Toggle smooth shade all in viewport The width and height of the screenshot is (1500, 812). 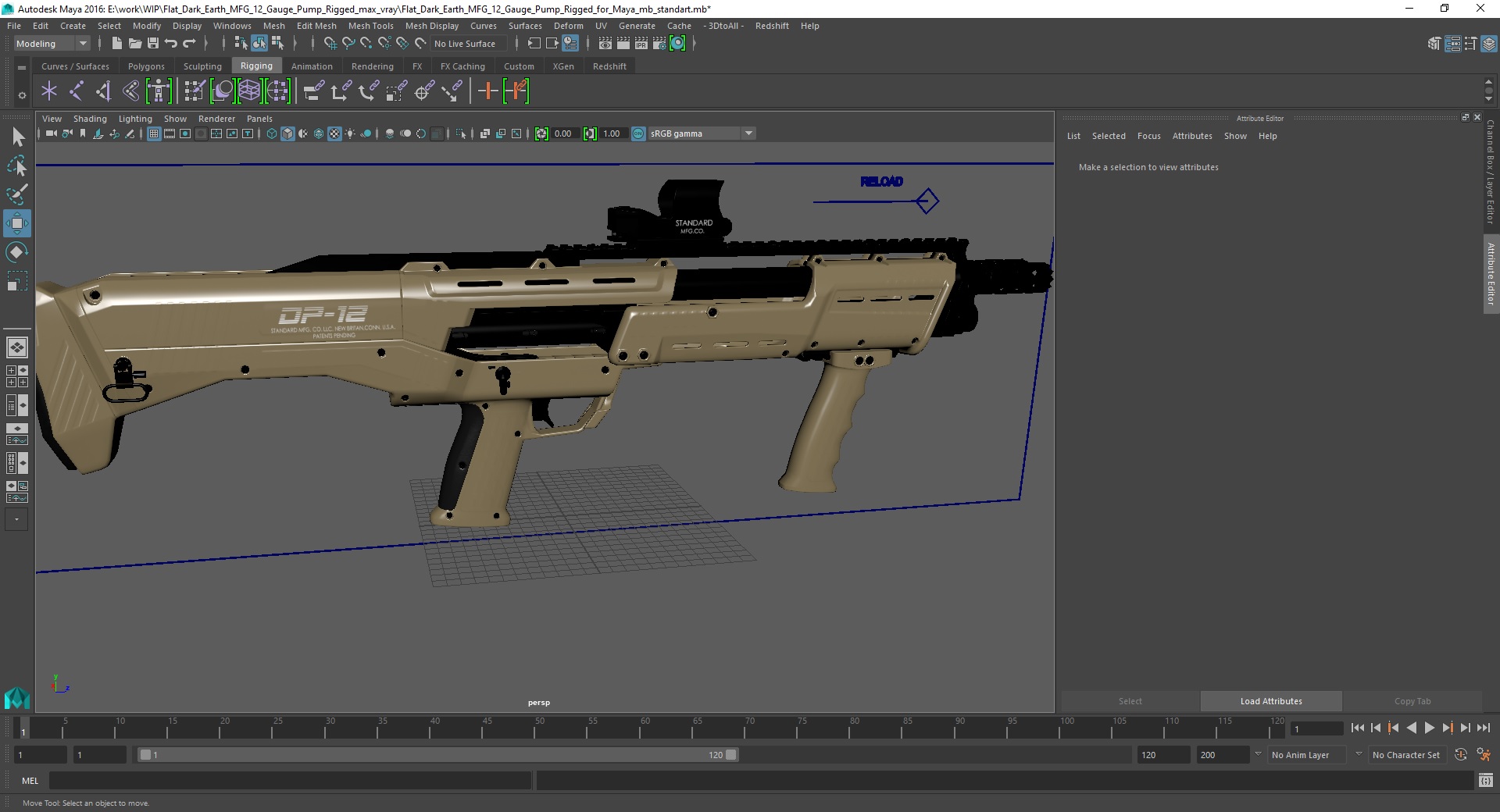point(287,134)
